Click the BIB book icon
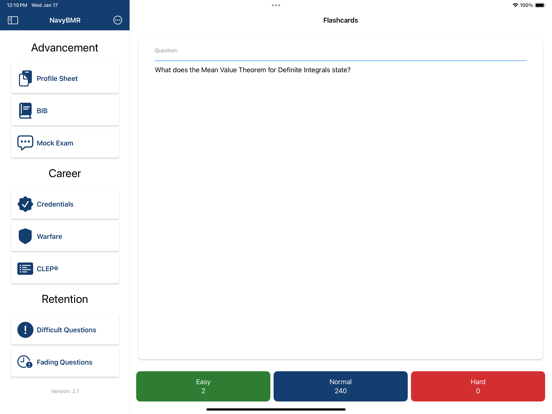 25,111
